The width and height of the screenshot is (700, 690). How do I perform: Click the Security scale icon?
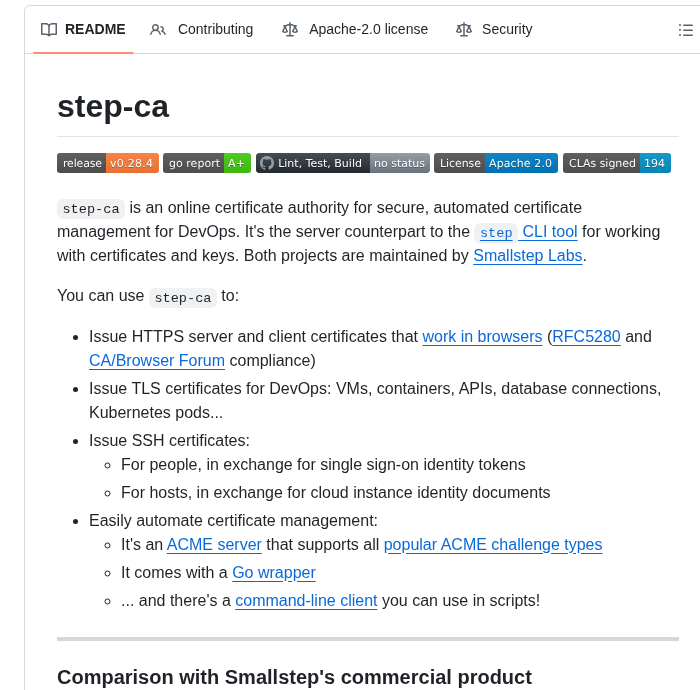(464, 30)
